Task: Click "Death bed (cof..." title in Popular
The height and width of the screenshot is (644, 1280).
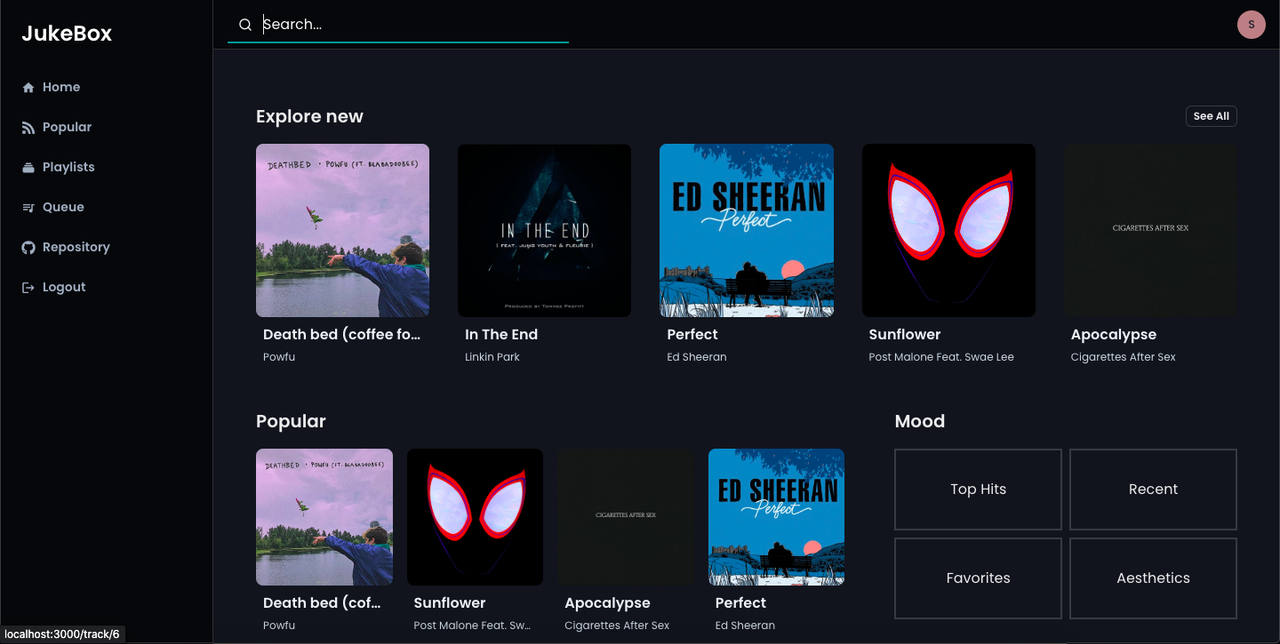Action: tap(322, 603)
